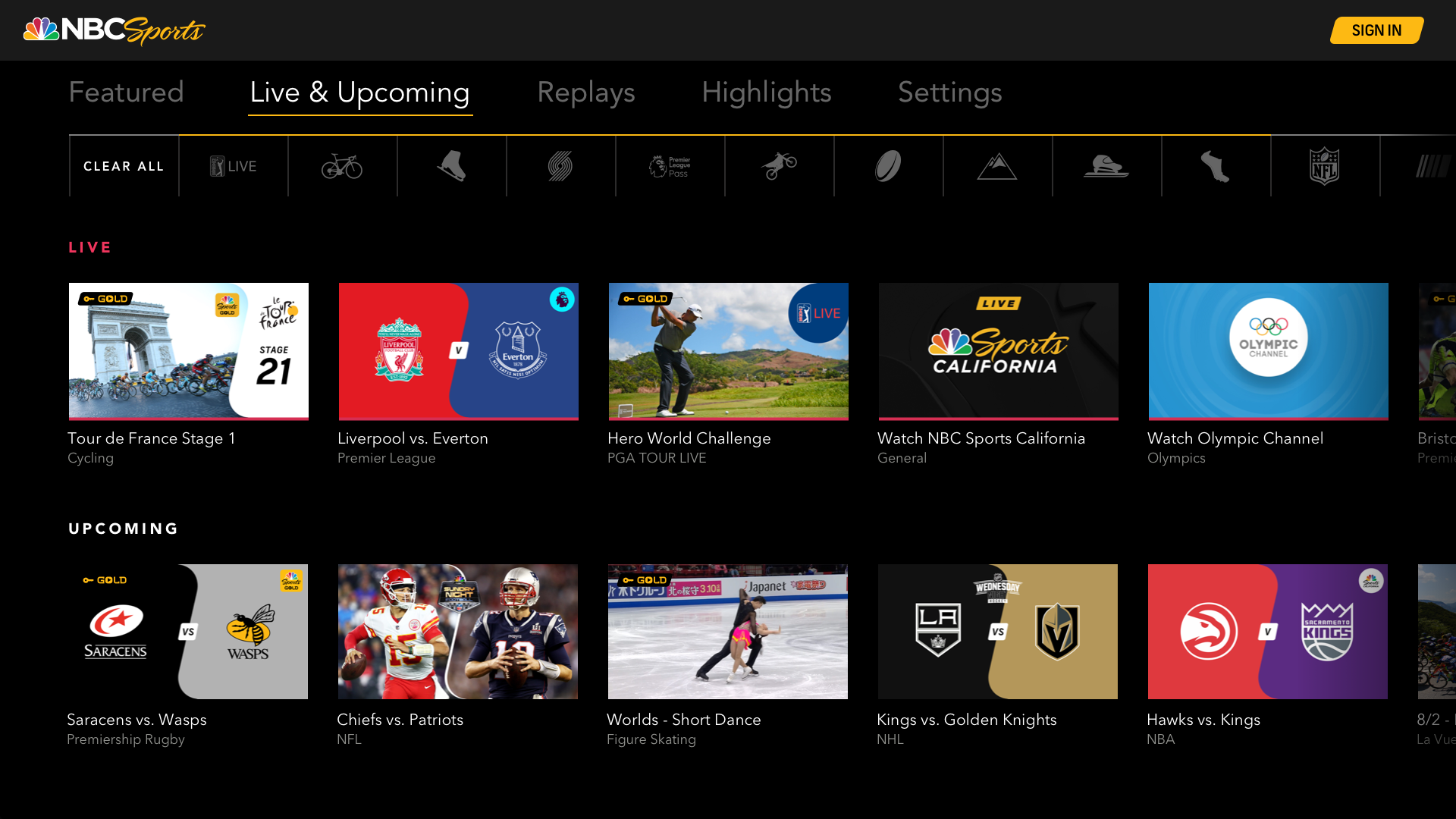Navigate to Highlights section
The image size is (1456, 819).
click(766, 91)
